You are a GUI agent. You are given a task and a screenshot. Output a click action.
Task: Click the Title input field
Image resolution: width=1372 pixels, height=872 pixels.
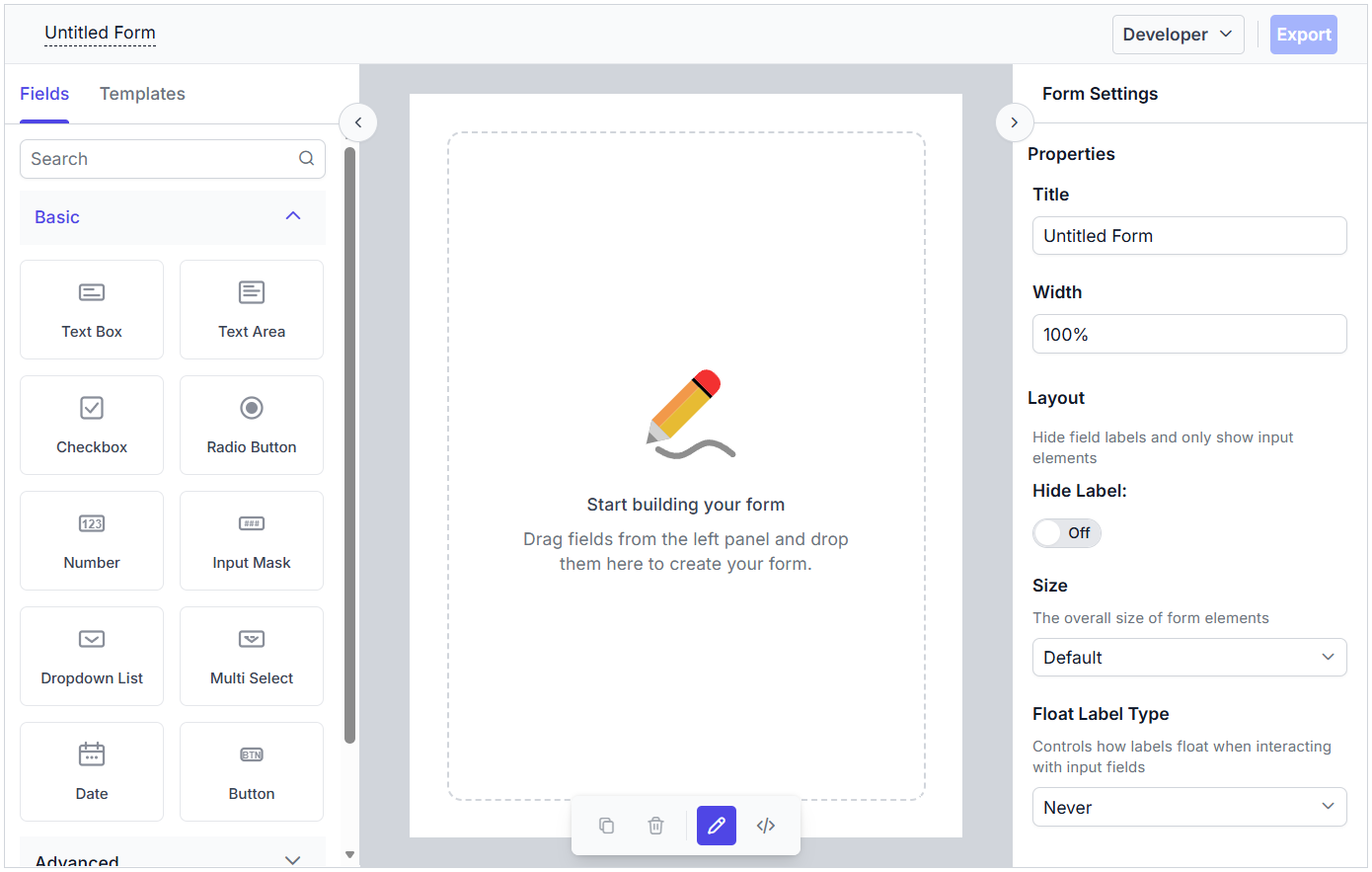1189,236
